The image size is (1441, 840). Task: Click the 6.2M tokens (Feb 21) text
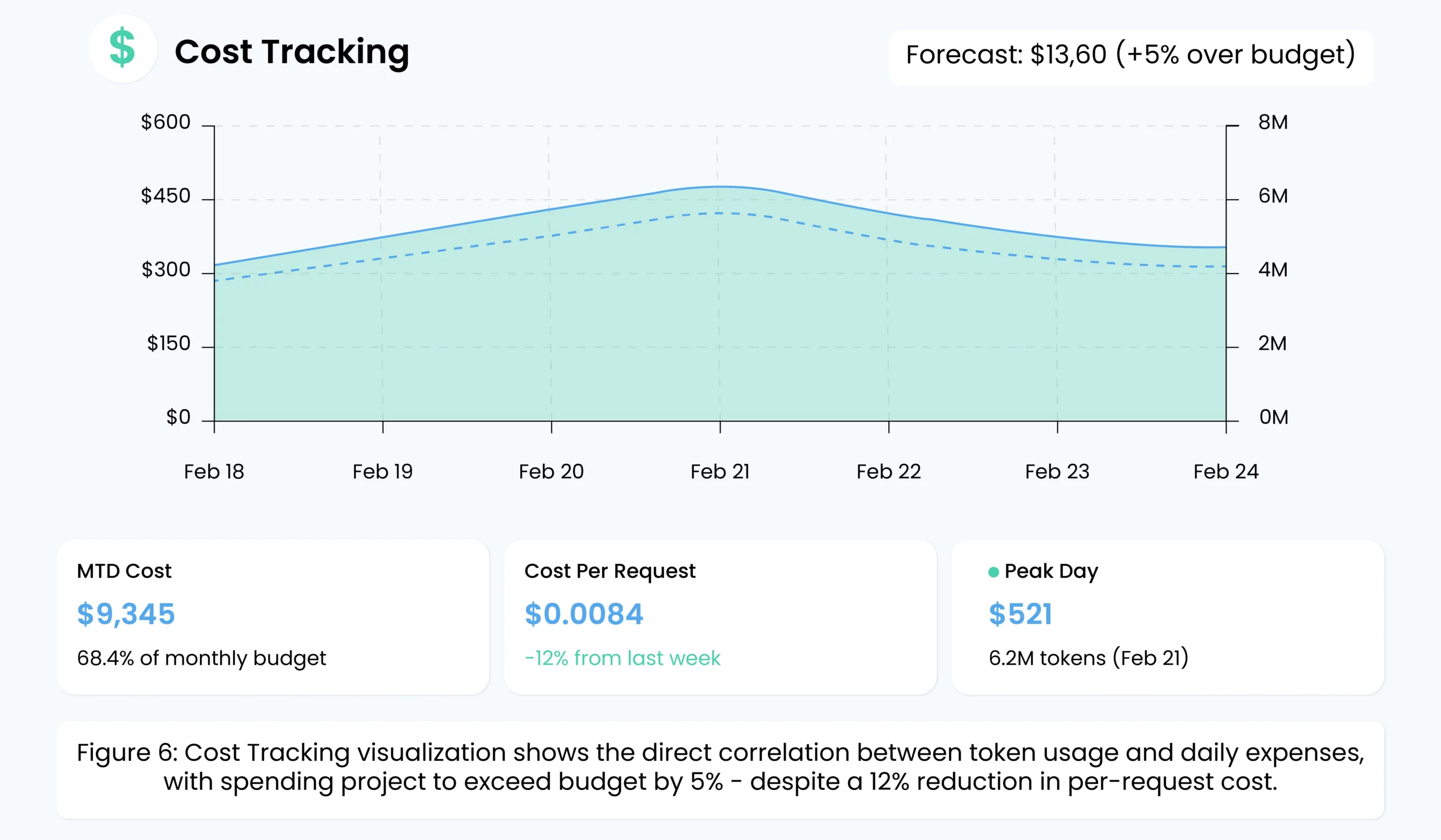(x=1088, y=658)
